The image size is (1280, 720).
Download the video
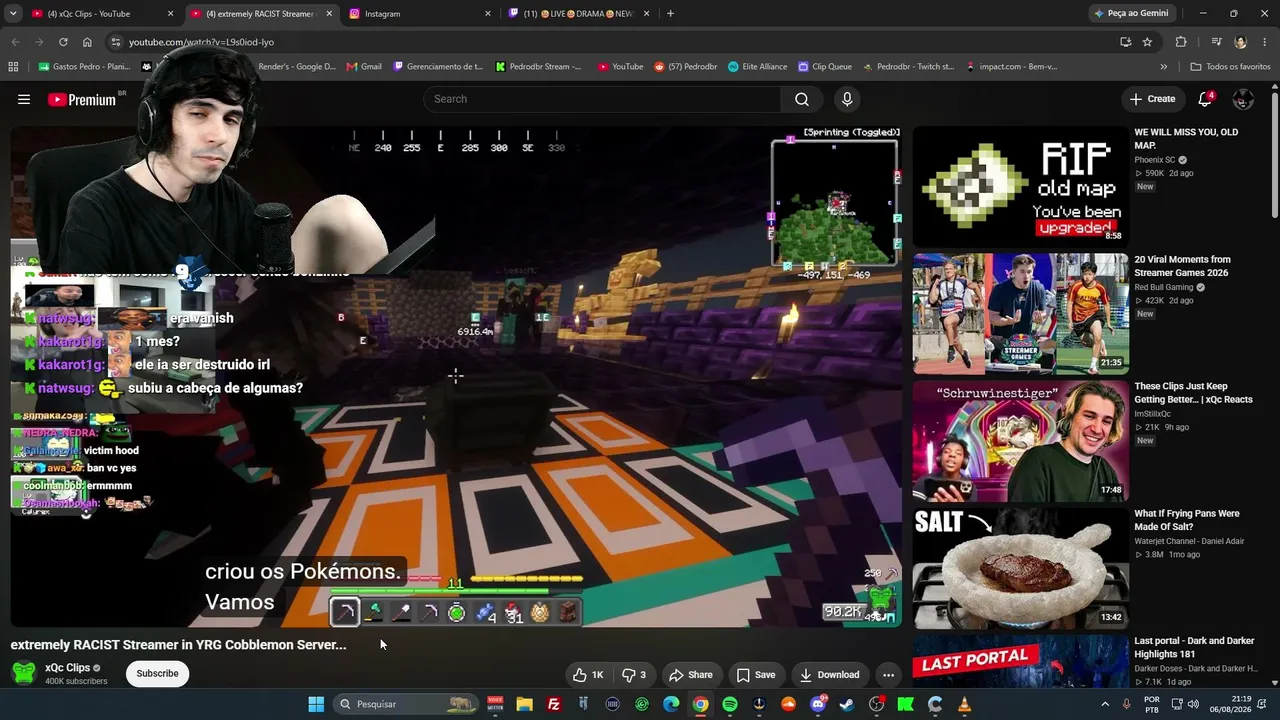click(829, 675)
